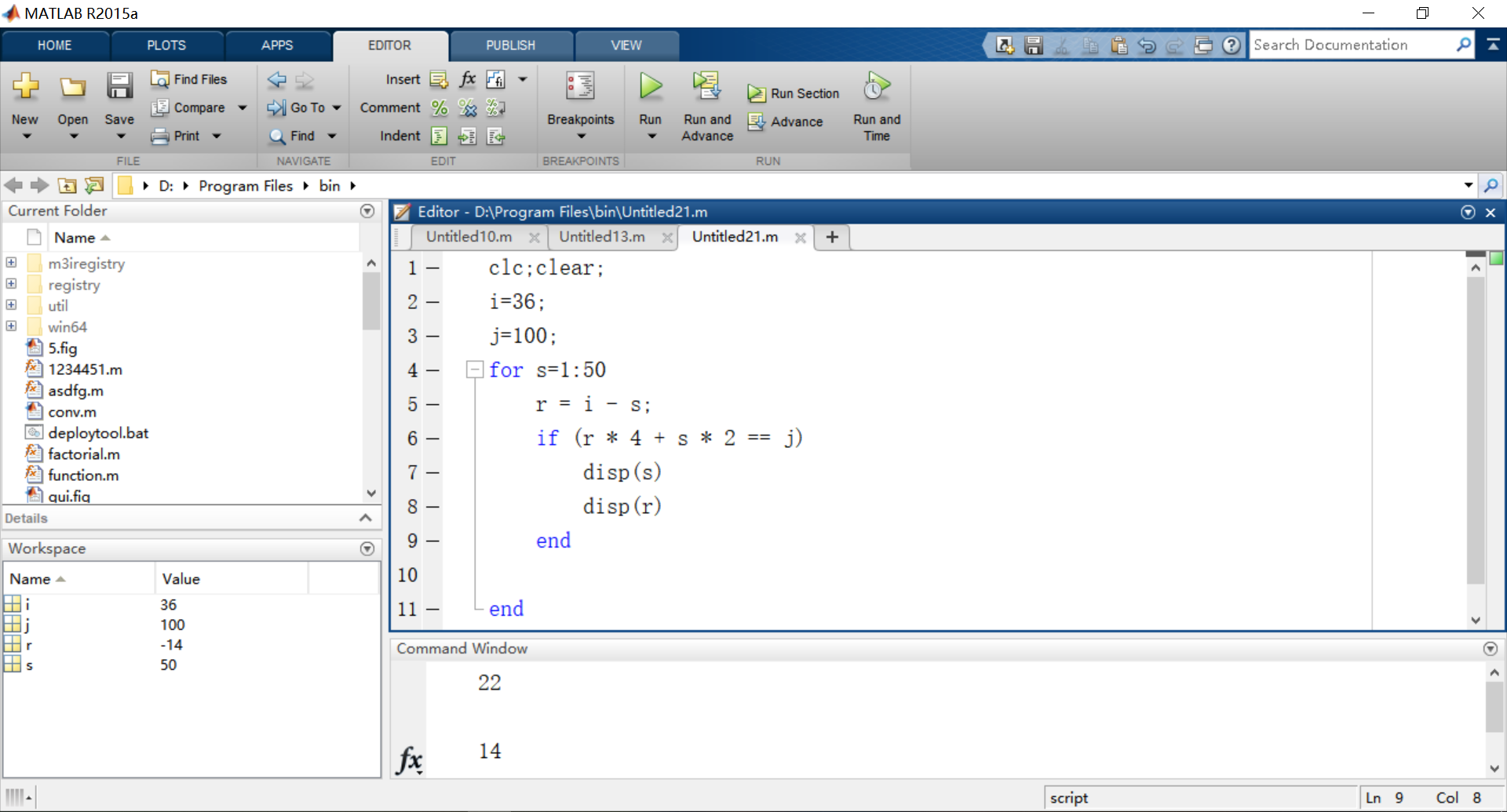Screen dimensions: 1507x812
Task: Click the browse for folder icon
Action: tap(94, 186)
